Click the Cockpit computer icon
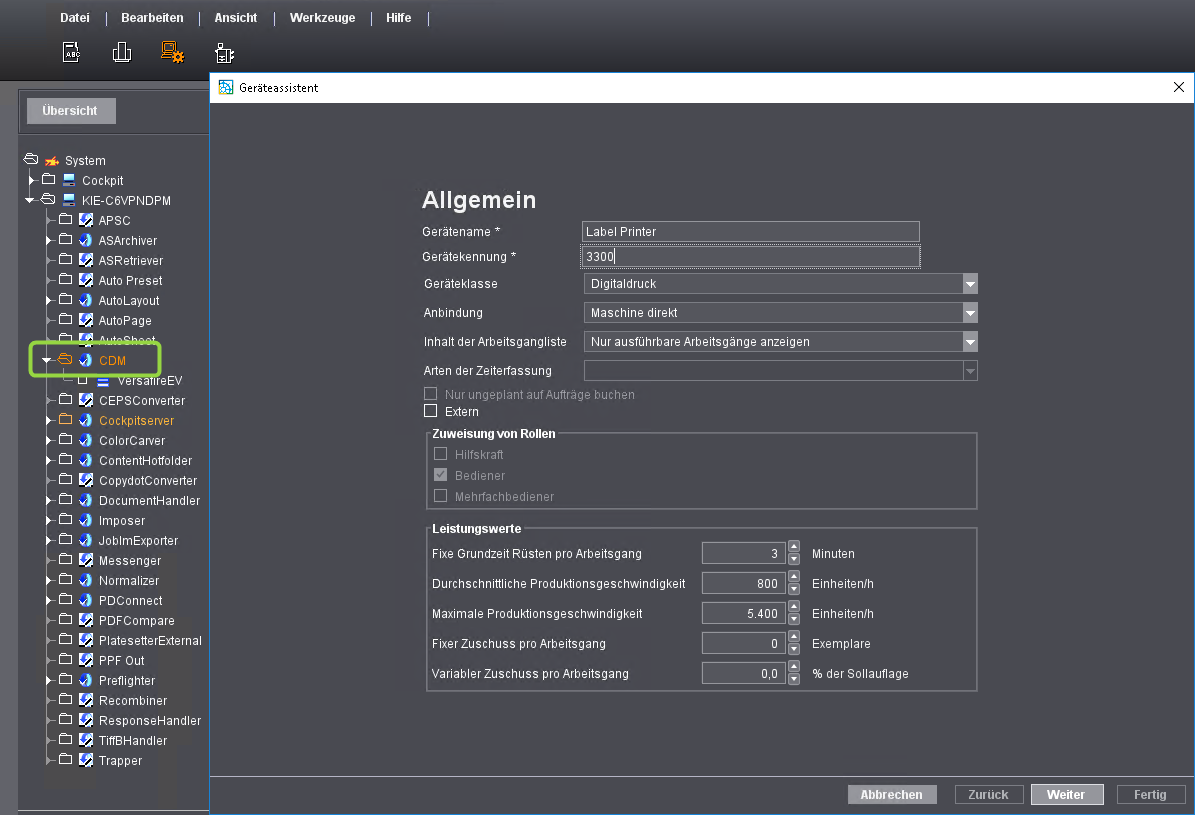Screen dimensions: 1195x815 [x=69, y=181]
